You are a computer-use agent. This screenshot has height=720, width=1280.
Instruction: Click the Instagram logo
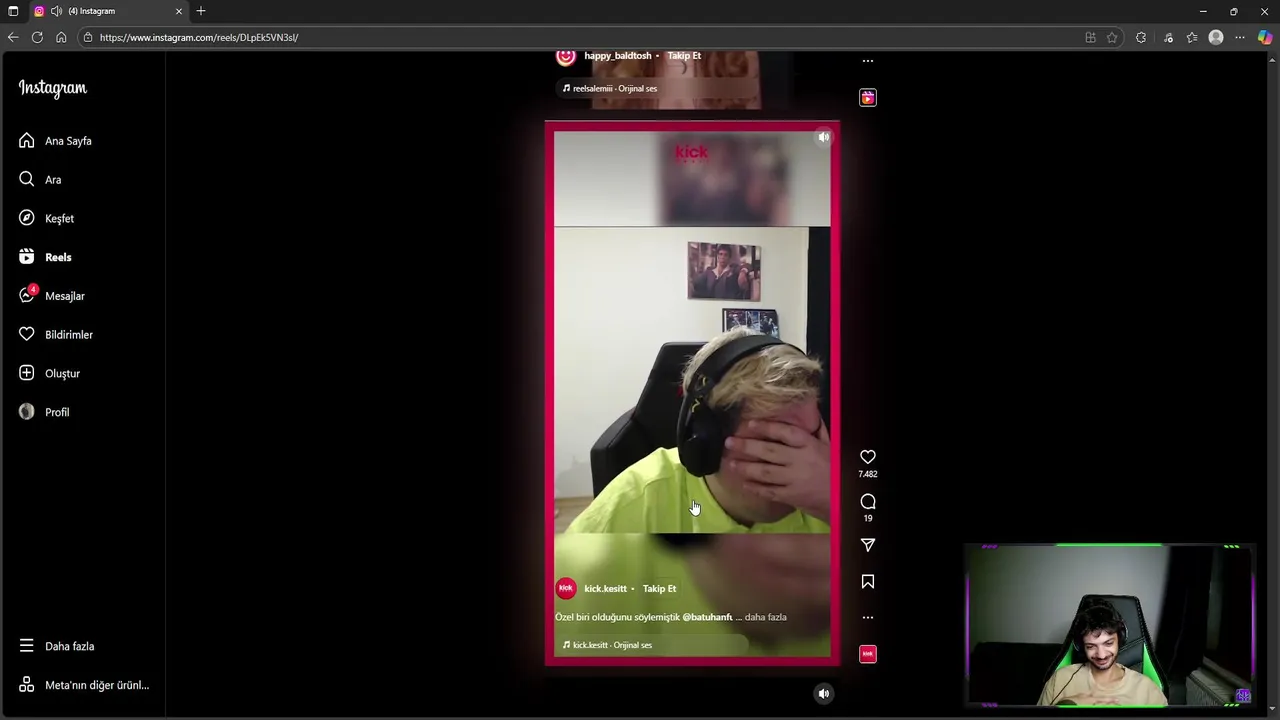pyautogui.click(x=53, y=88)
